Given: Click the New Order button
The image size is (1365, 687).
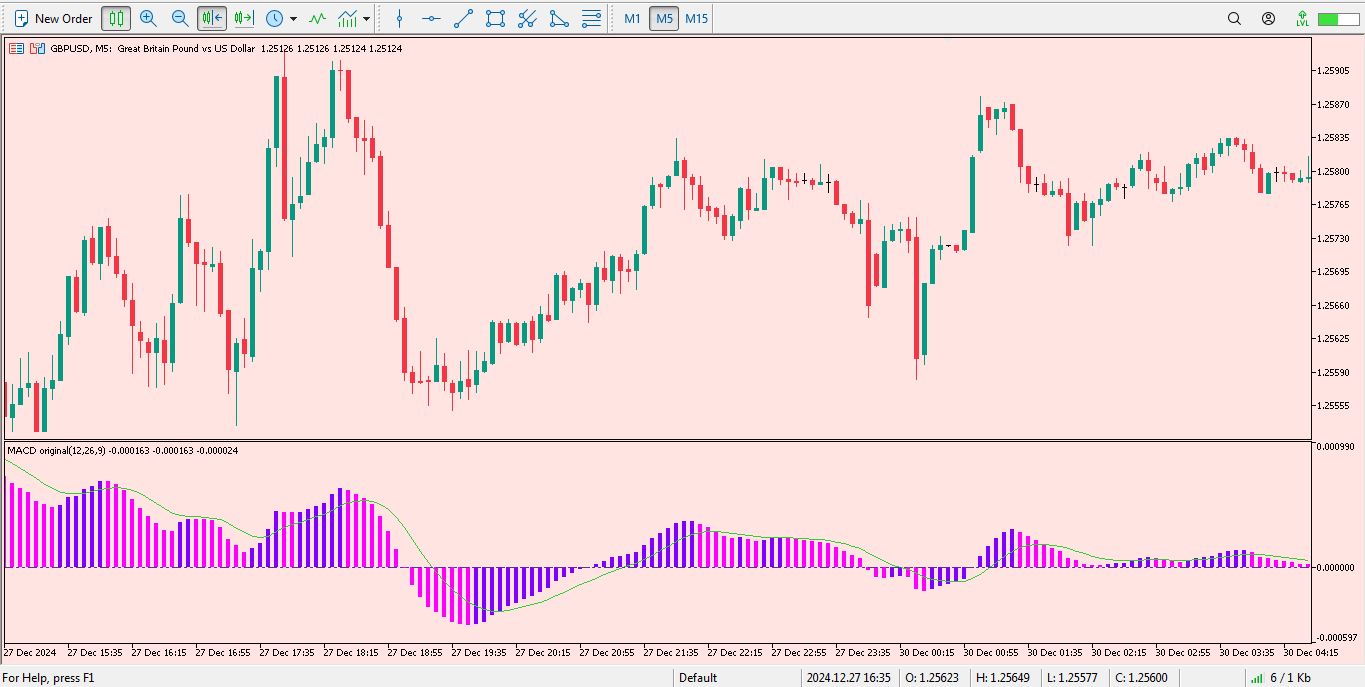Looking at the screenshot, I should point(53,18).
